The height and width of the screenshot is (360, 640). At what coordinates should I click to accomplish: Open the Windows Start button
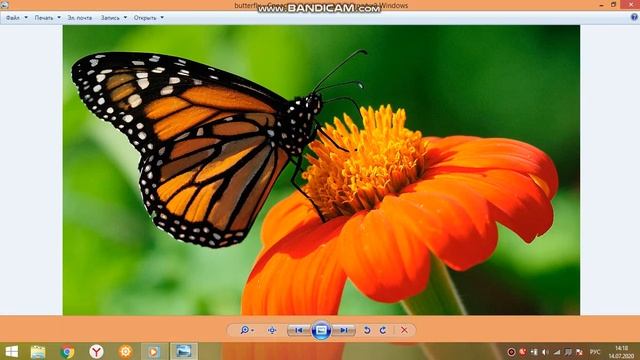pos(11,351)
